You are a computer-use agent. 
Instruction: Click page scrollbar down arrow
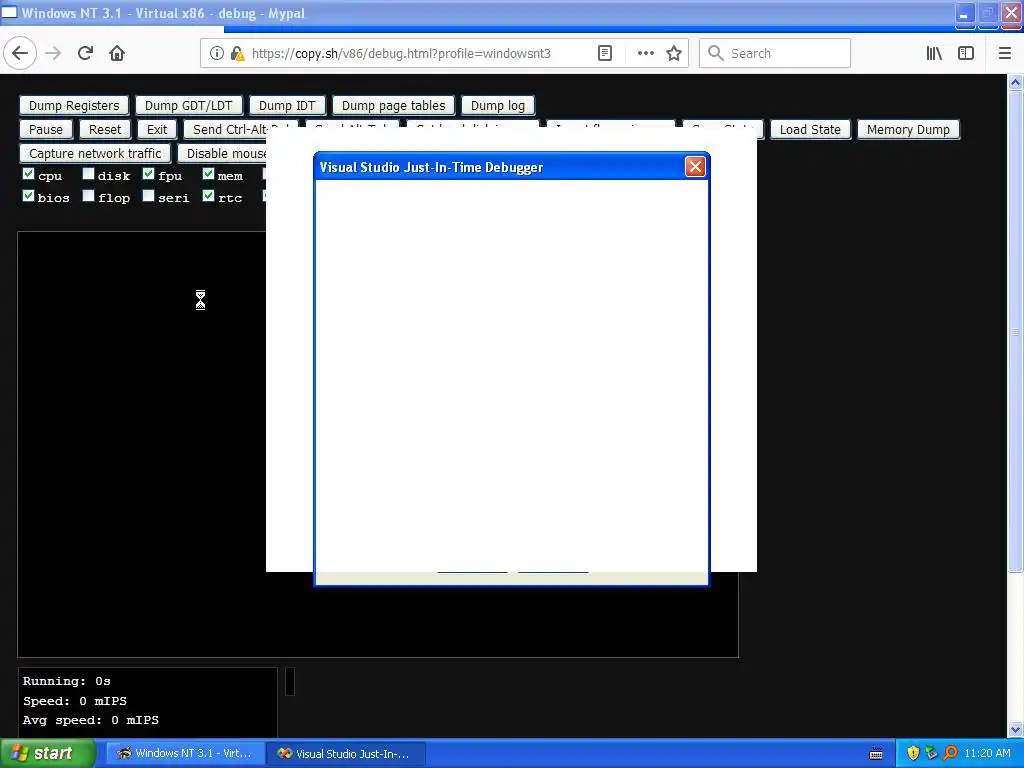point(1016,729)
